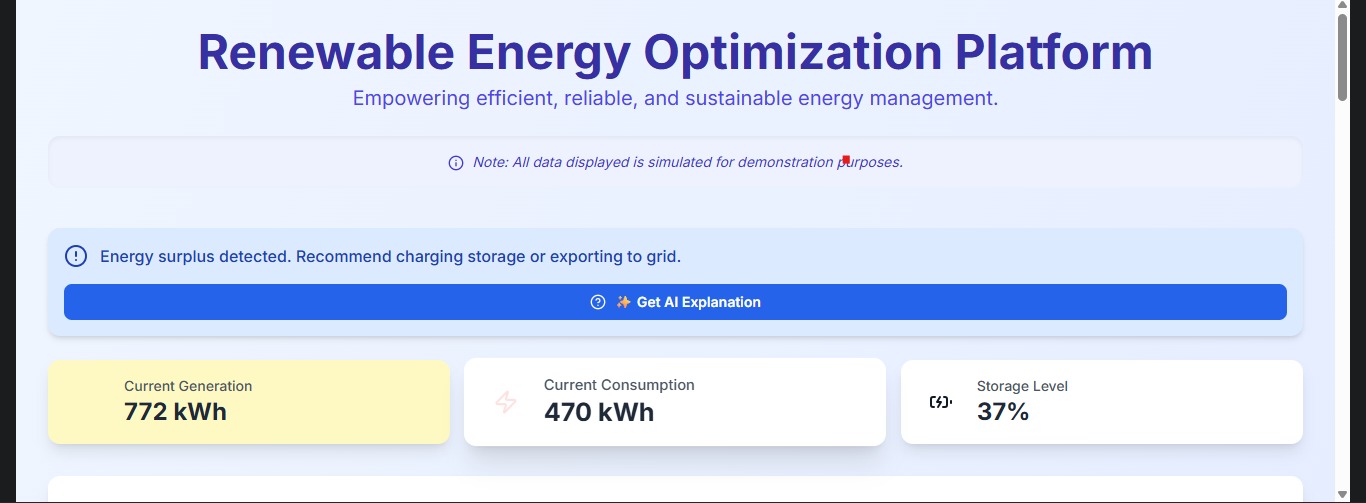Select the Current Consumption card
Screen dimensions: 1366x503
(675, 402)
